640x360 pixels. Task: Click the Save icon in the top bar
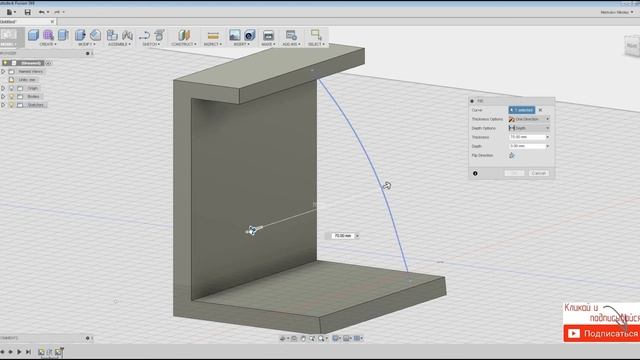pos(27,12)
